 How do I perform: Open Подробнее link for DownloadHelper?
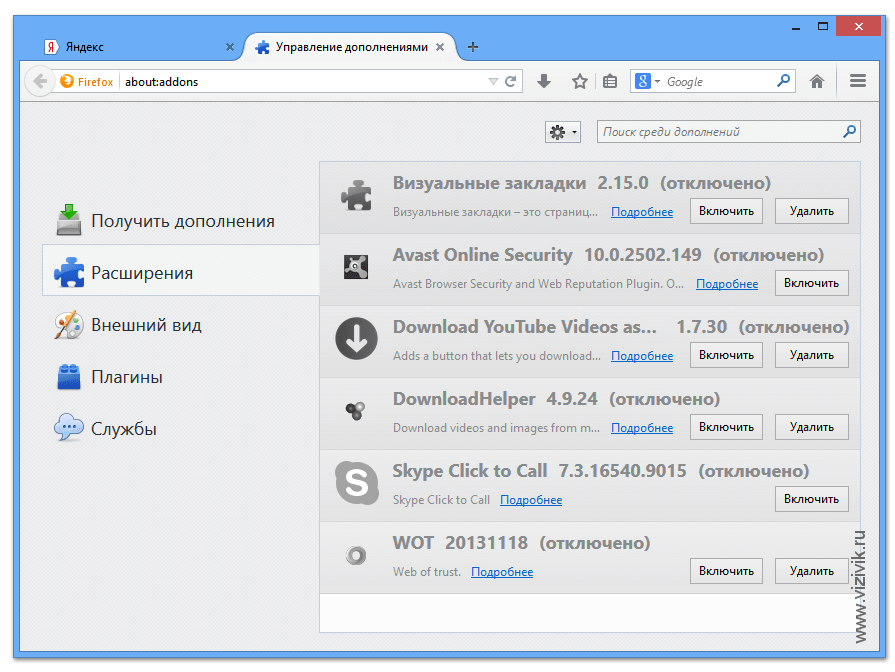642,428
